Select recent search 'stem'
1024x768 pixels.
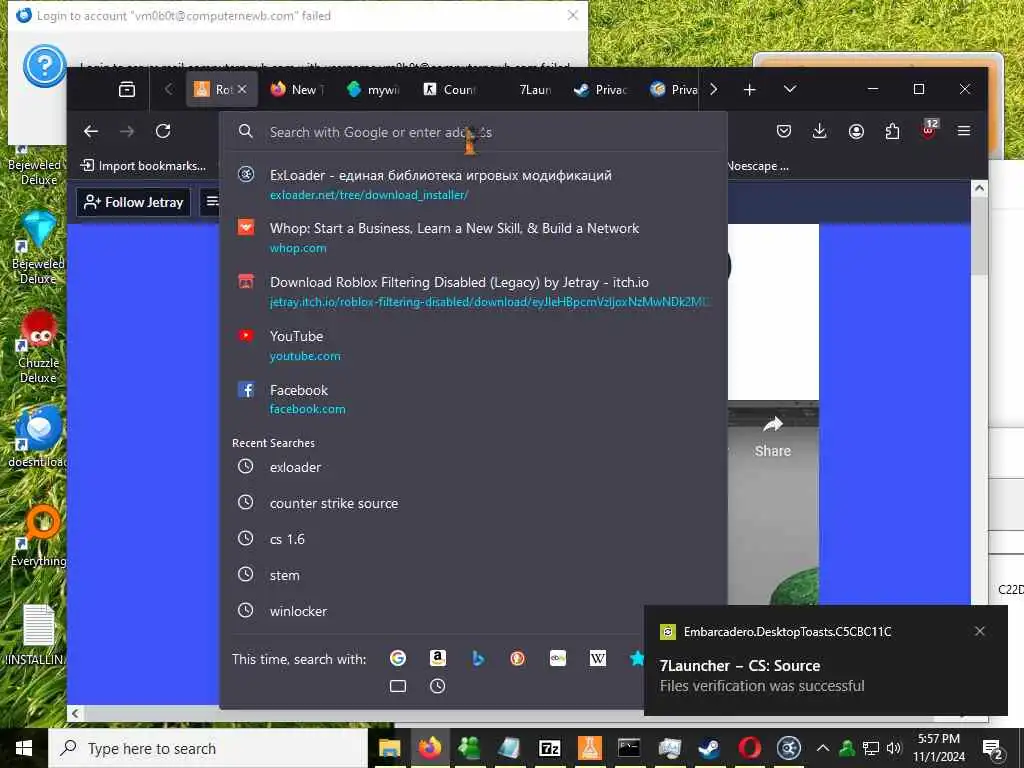click(473, 575)
